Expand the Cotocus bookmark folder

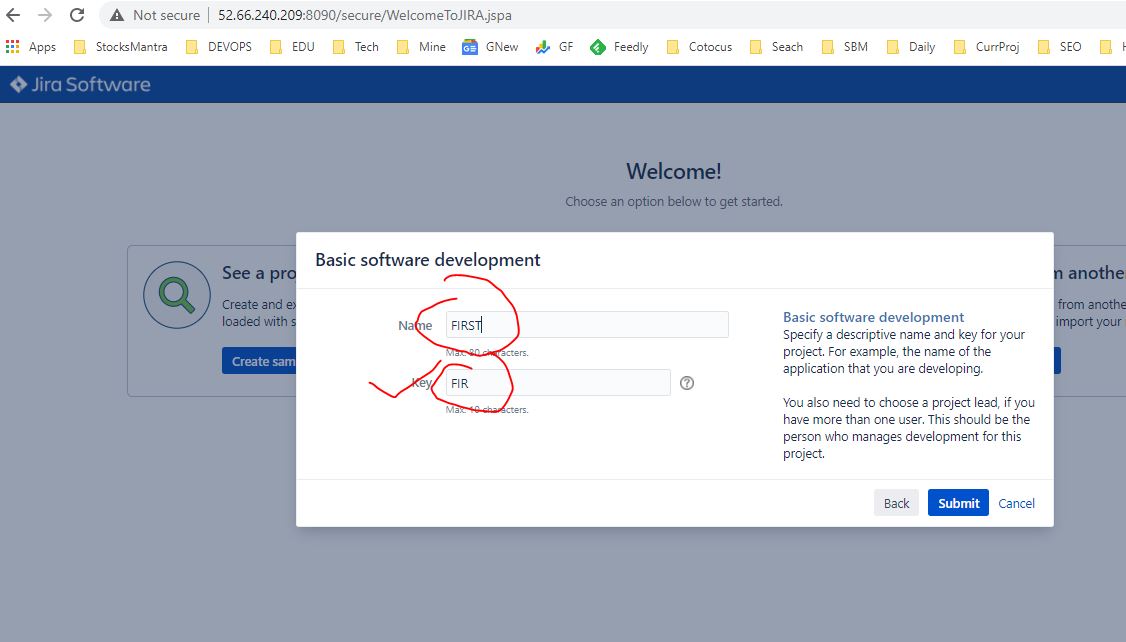tap(698, 47)
